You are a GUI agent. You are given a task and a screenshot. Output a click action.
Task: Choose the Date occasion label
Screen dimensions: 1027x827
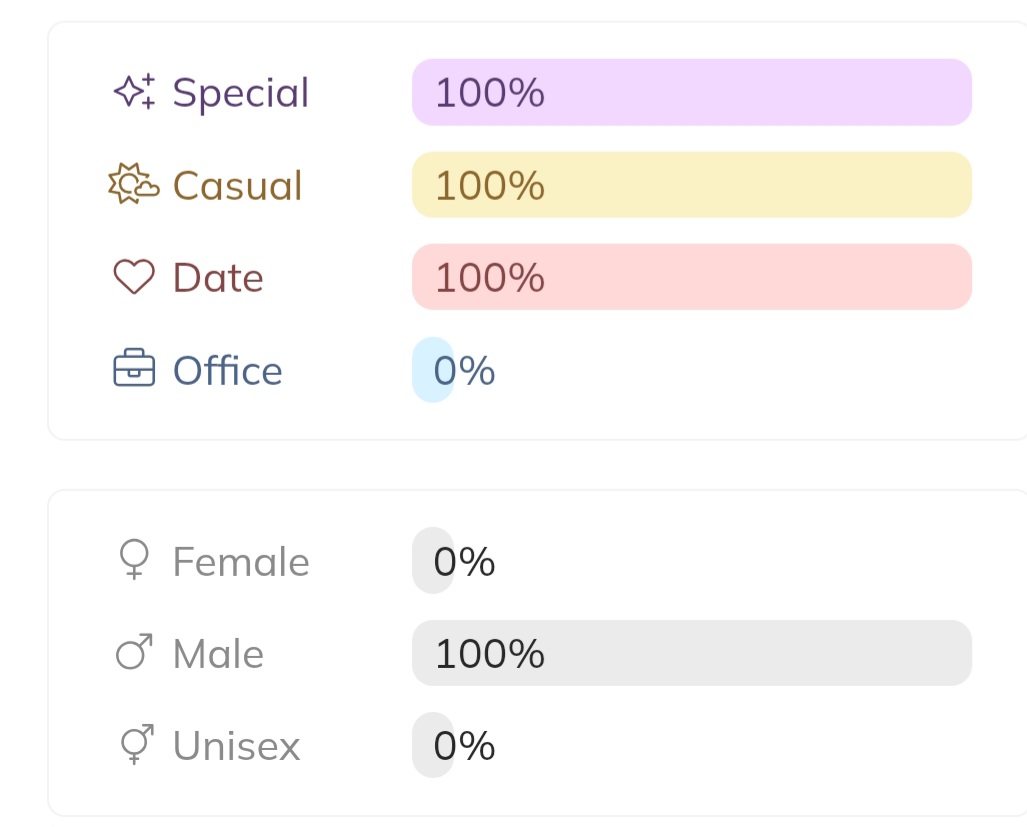pos(218,278)
